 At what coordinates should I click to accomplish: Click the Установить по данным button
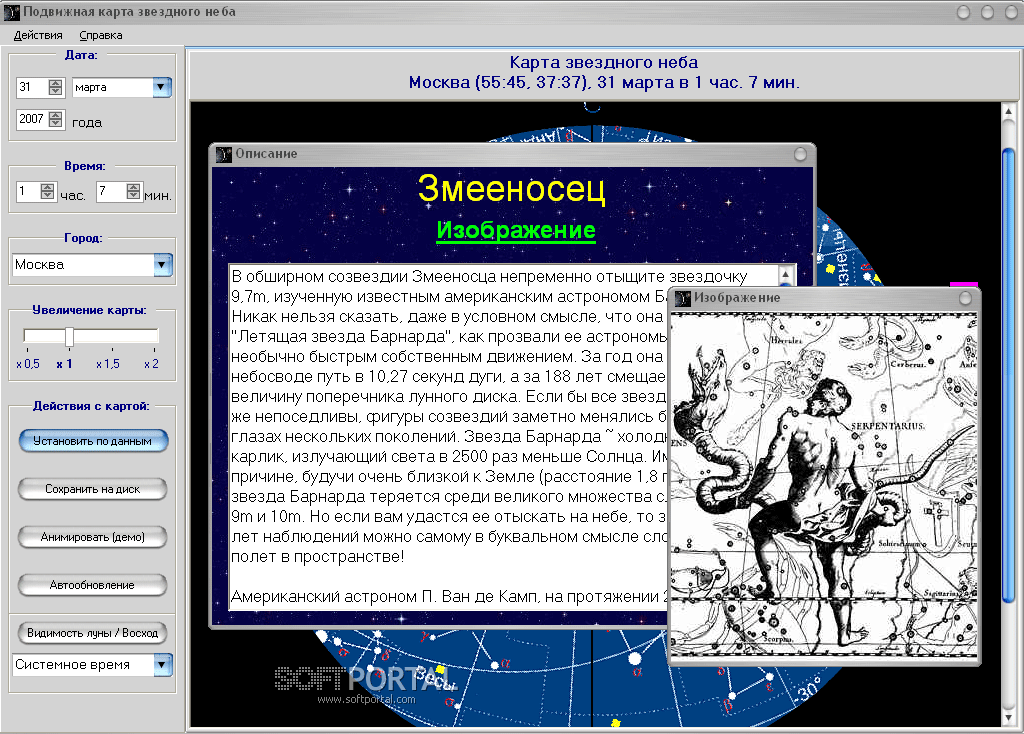tap(93, 441)
